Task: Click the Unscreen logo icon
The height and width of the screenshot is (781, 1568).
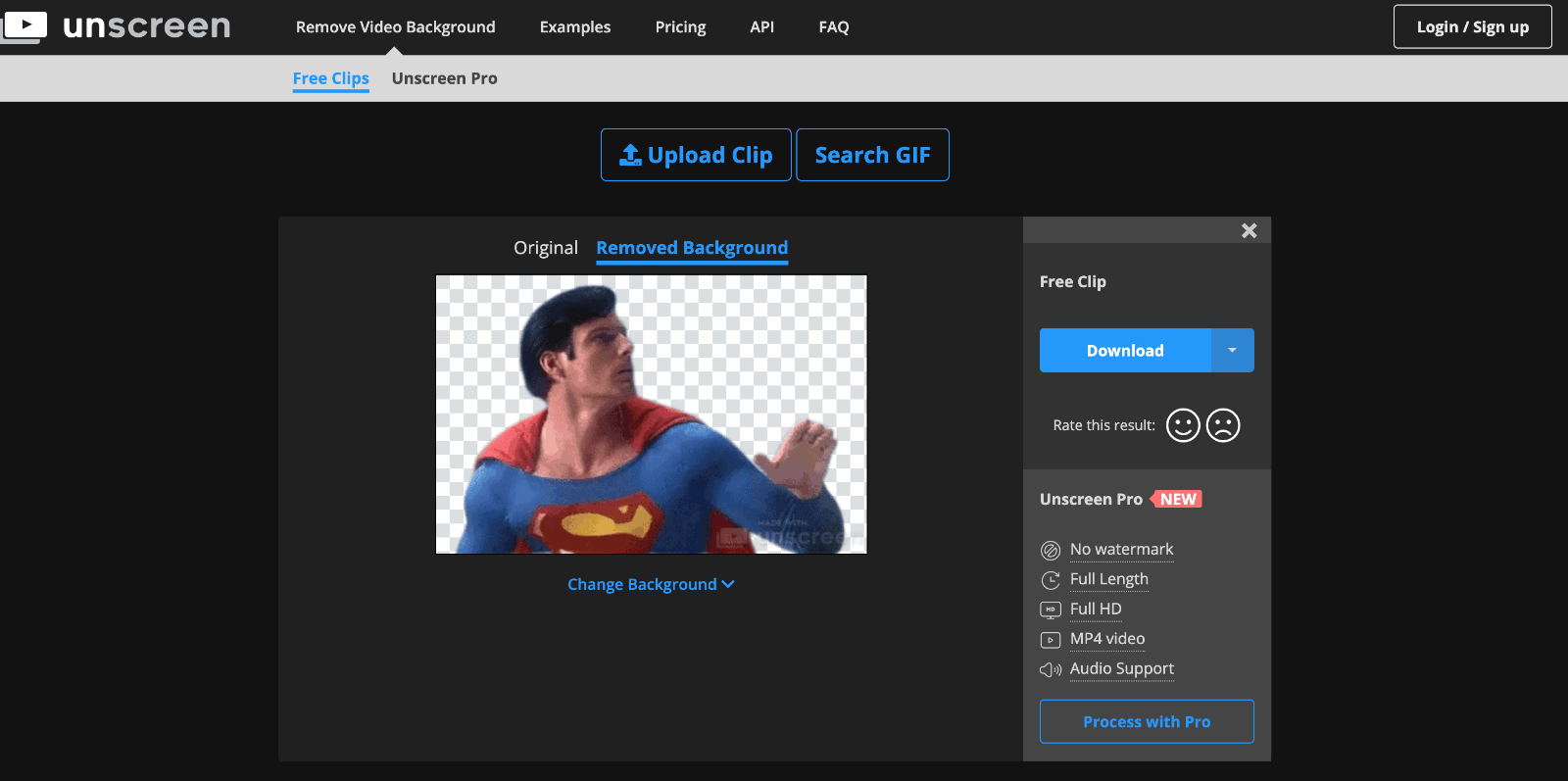Action: tap(24, 25)
